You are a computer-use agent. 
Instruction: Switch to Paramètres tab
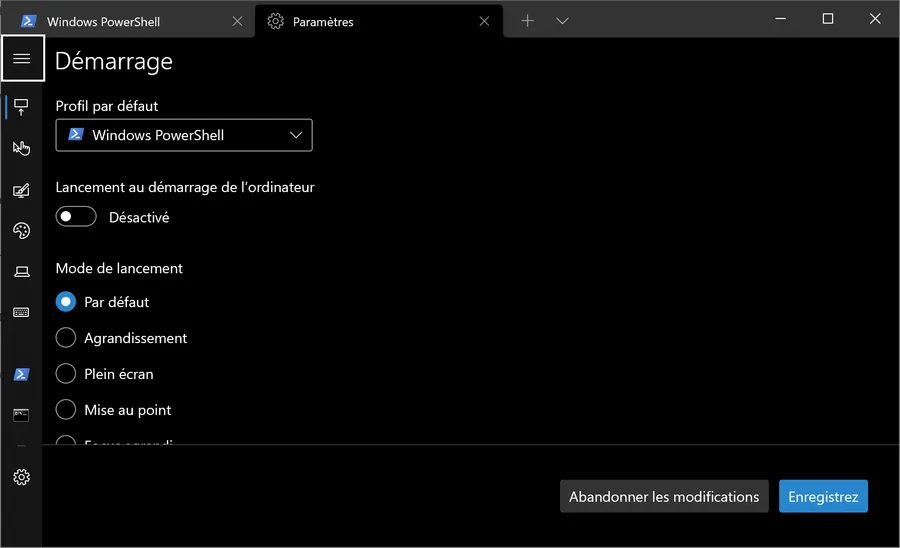point(379,21)
